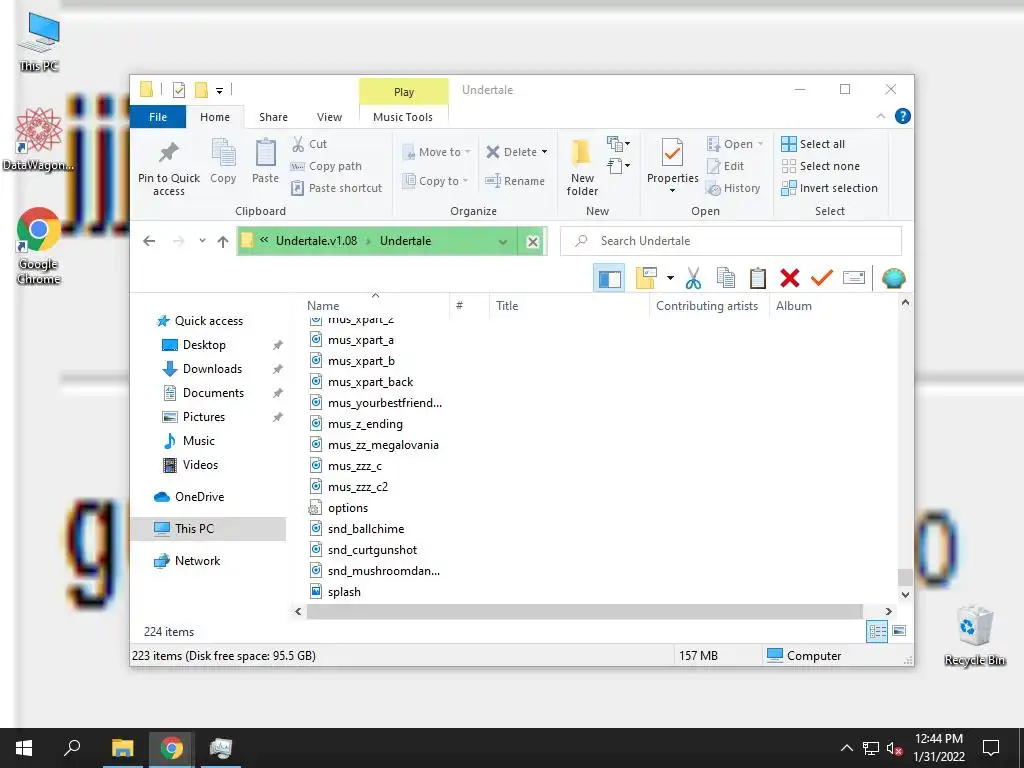This screenshot has width=1024, height=768.
Task: Click Select all in ribbon
Action: (813, 144)
